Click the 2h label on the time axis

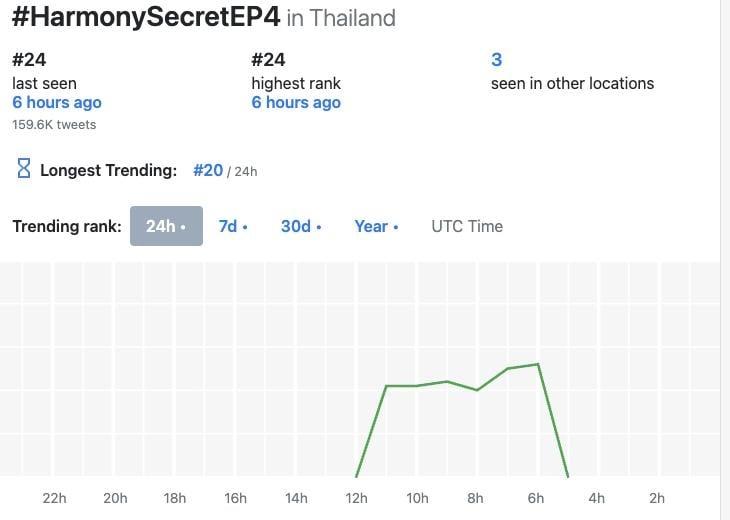point(657,498)
